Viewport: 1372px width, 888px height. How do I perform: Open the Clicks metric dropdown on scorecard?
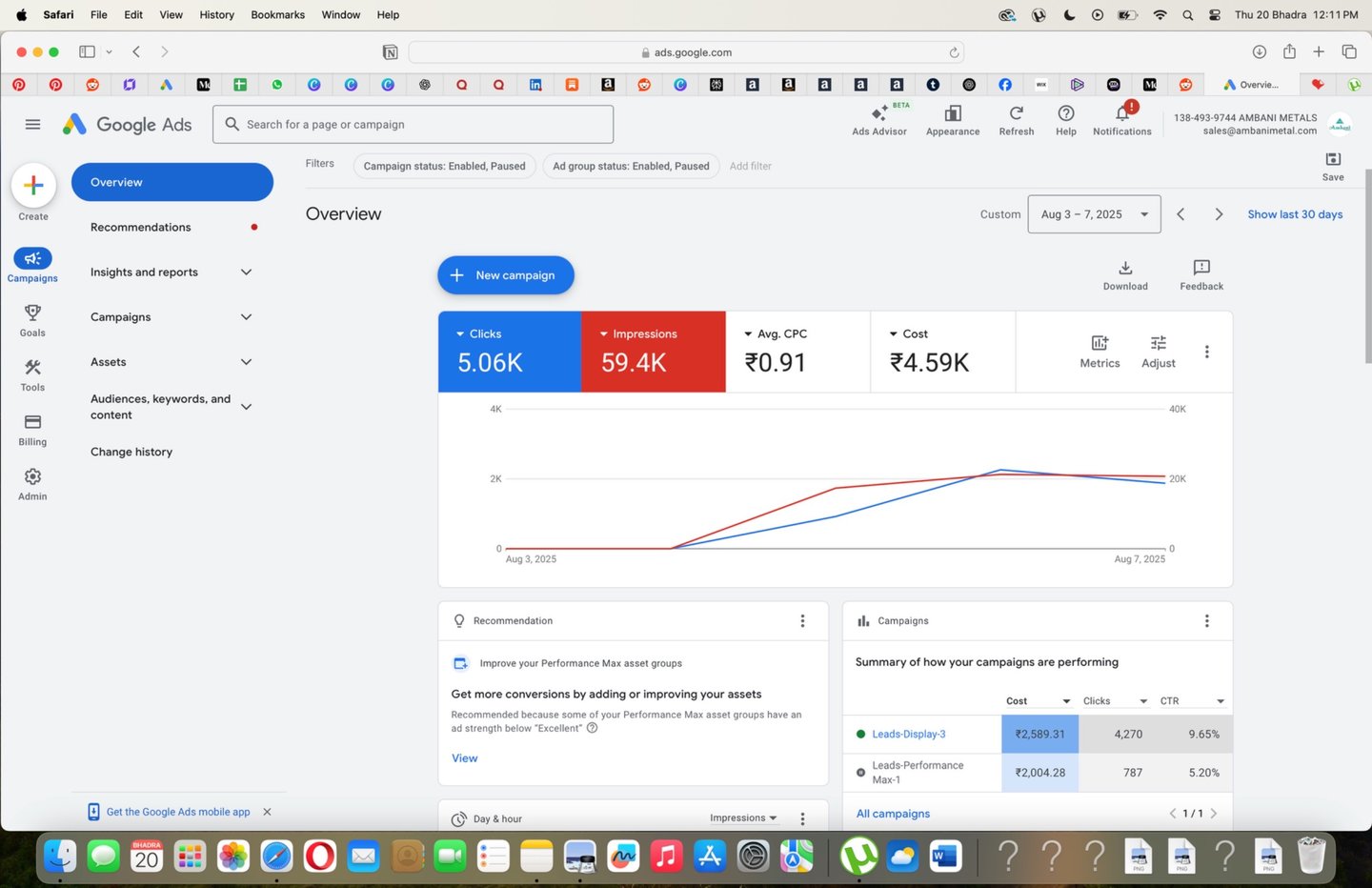point(478,333)
